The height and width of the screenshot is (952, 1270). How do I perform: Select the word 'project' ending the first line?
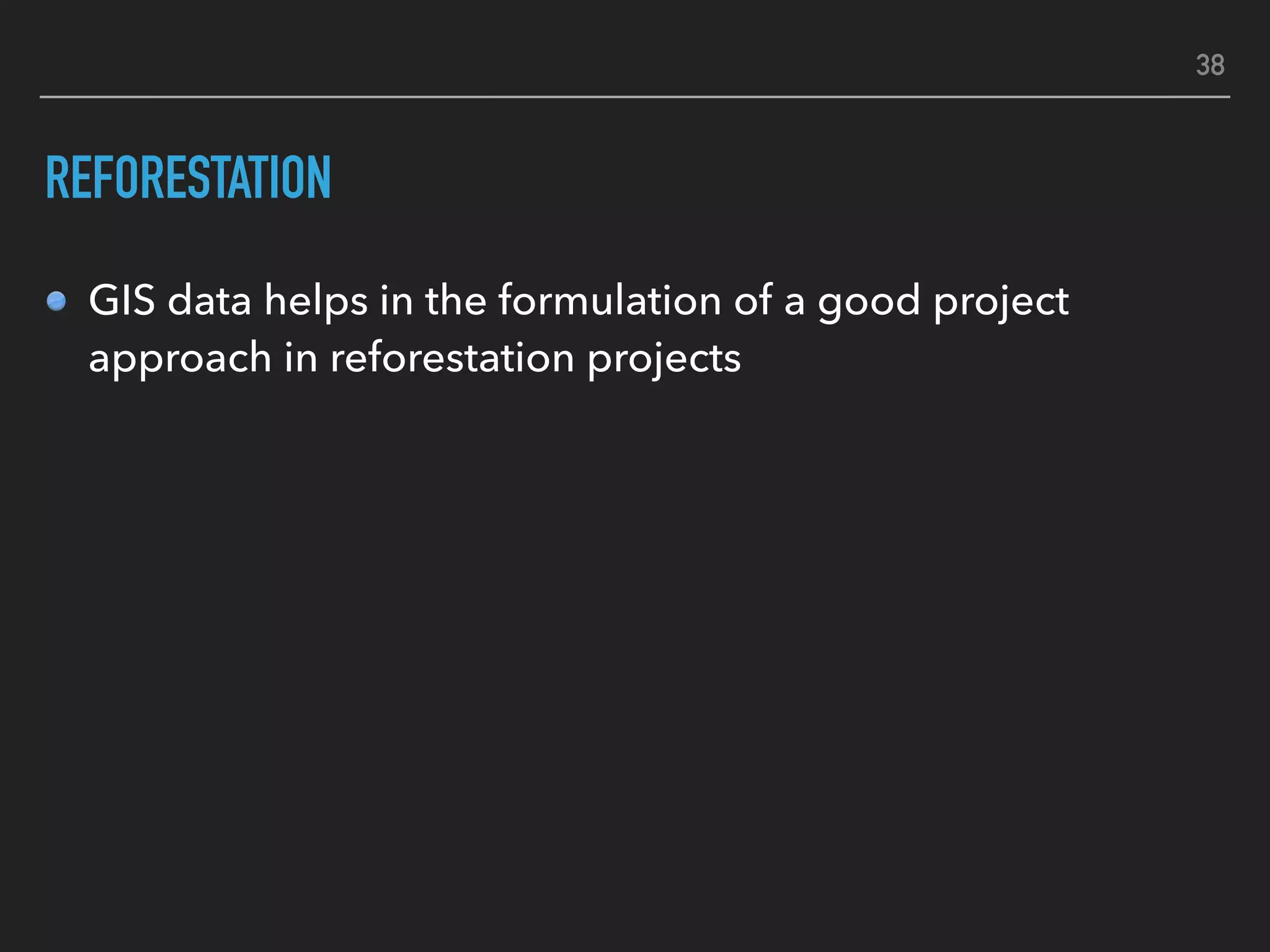tap(1001, 302)
